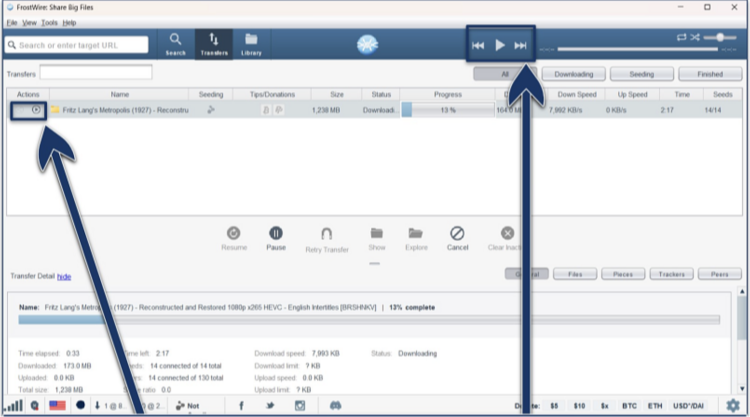Screen dimensions: 750x417
Task: Sort transfers by Down Speed column
Action: point(577,94)
